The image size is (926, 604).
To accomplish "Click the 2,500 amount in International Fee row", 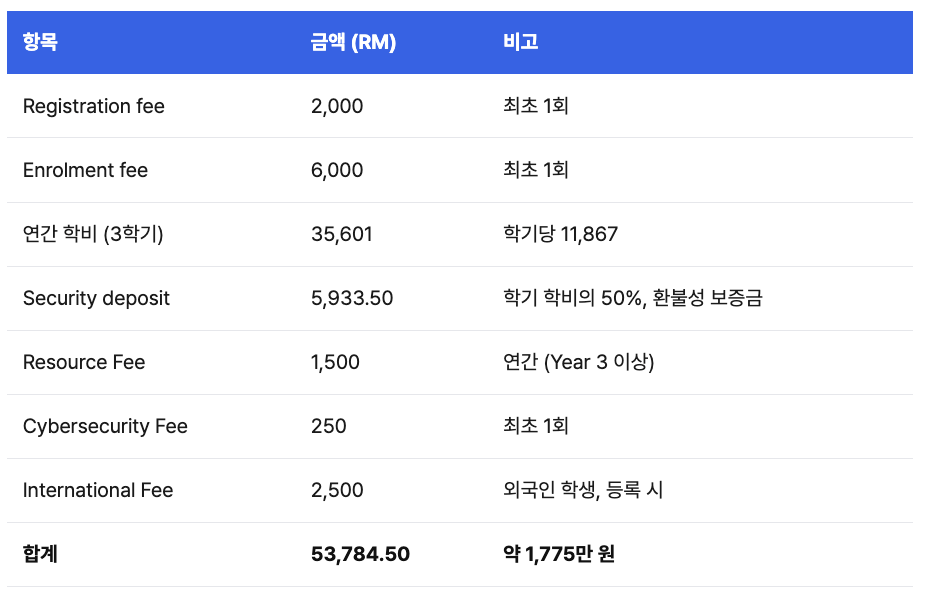I will (x=337, y=490).
